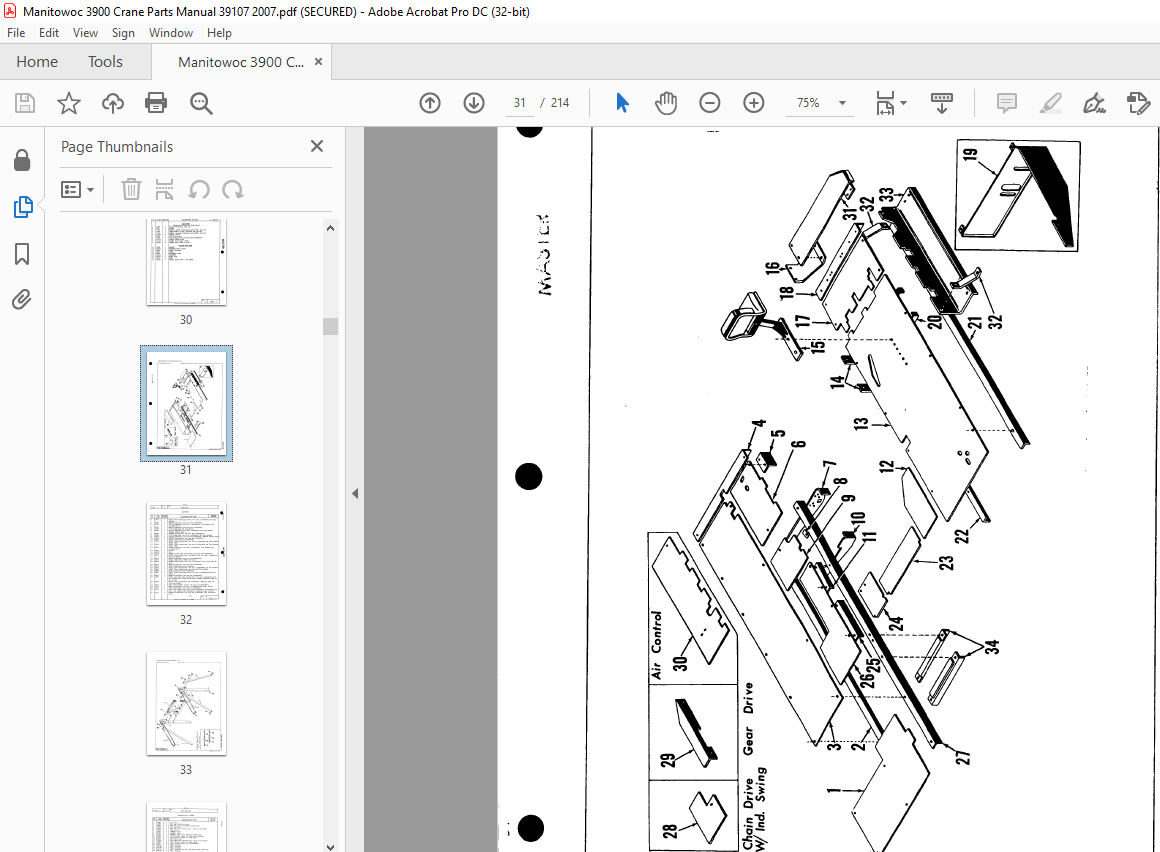This screenshot has width=1160, height=852.
Task: Click the scrolling mode keyboard-arrow icon
Action: pos(942,103)
